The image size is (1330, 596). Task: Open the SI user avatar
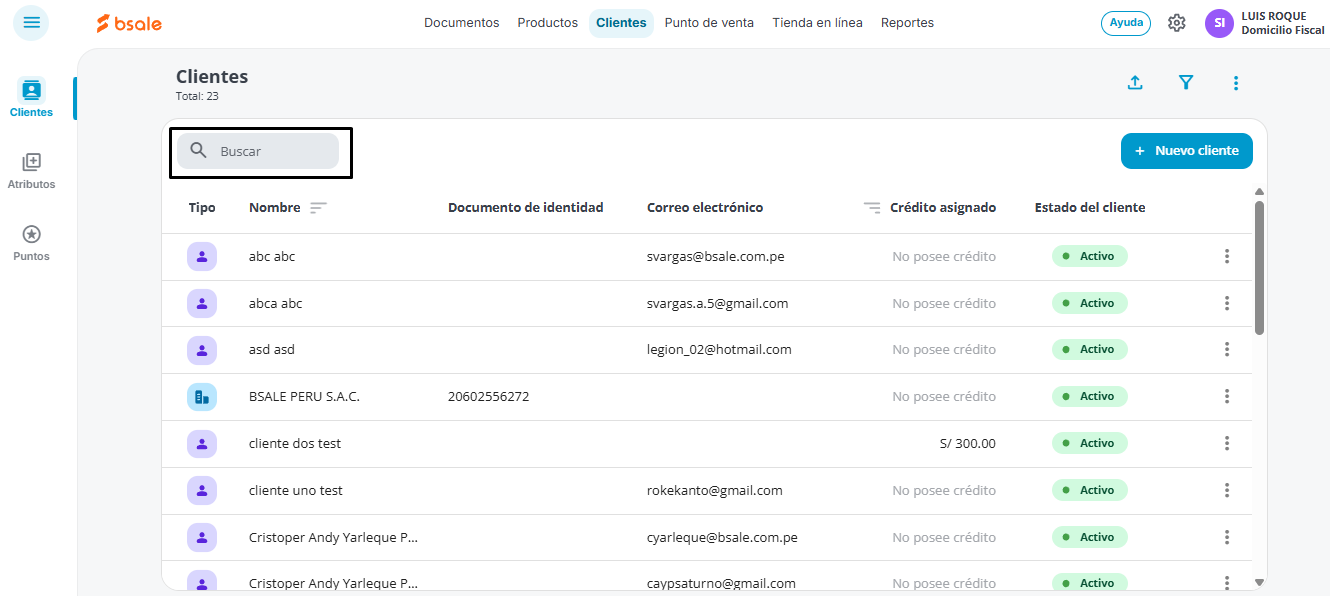1219,23
